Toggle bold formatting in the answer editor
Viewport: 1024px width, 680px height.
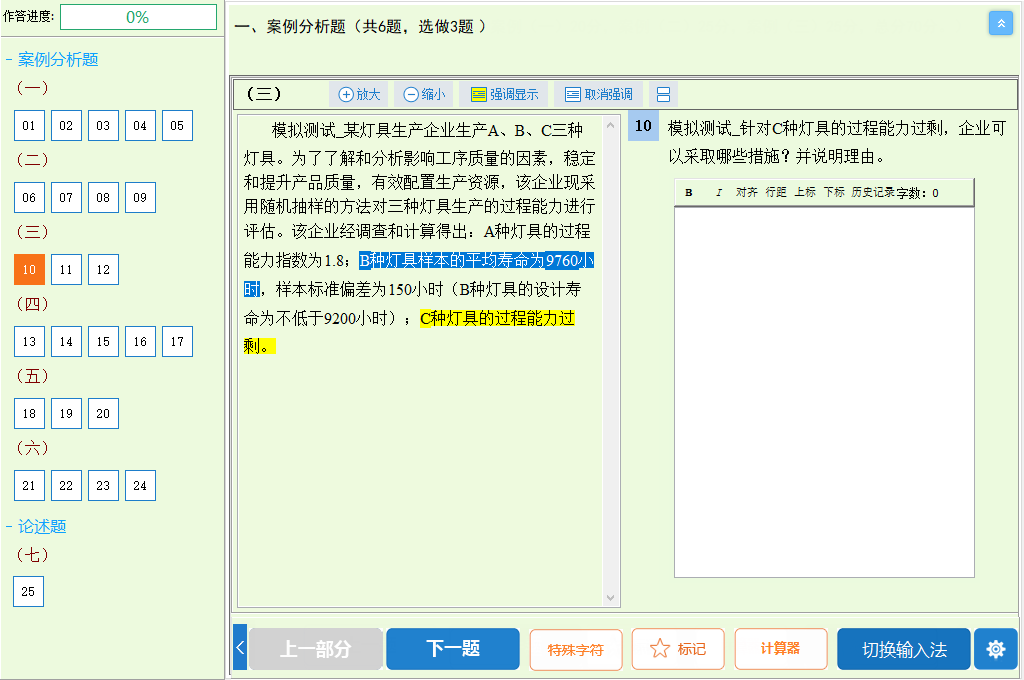pos(689,192)
